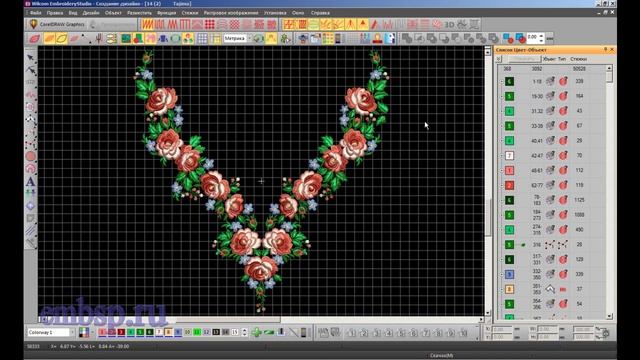Open the Вид menu
This screenshot has height=360, width=640.
(x=73, y=13)
